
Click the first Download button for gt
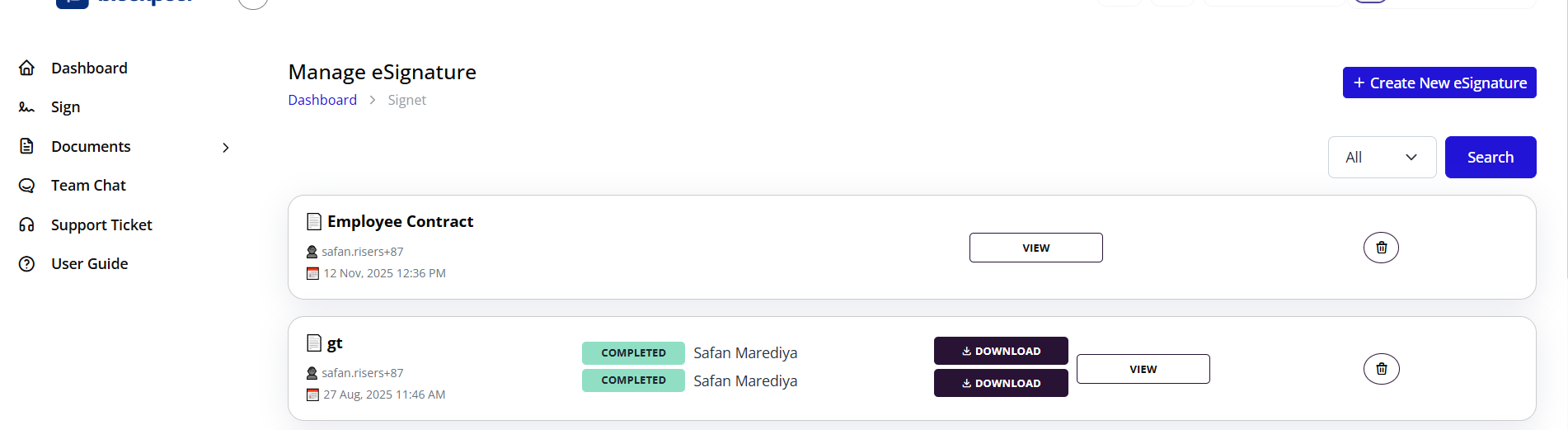tap(1001, 351)
